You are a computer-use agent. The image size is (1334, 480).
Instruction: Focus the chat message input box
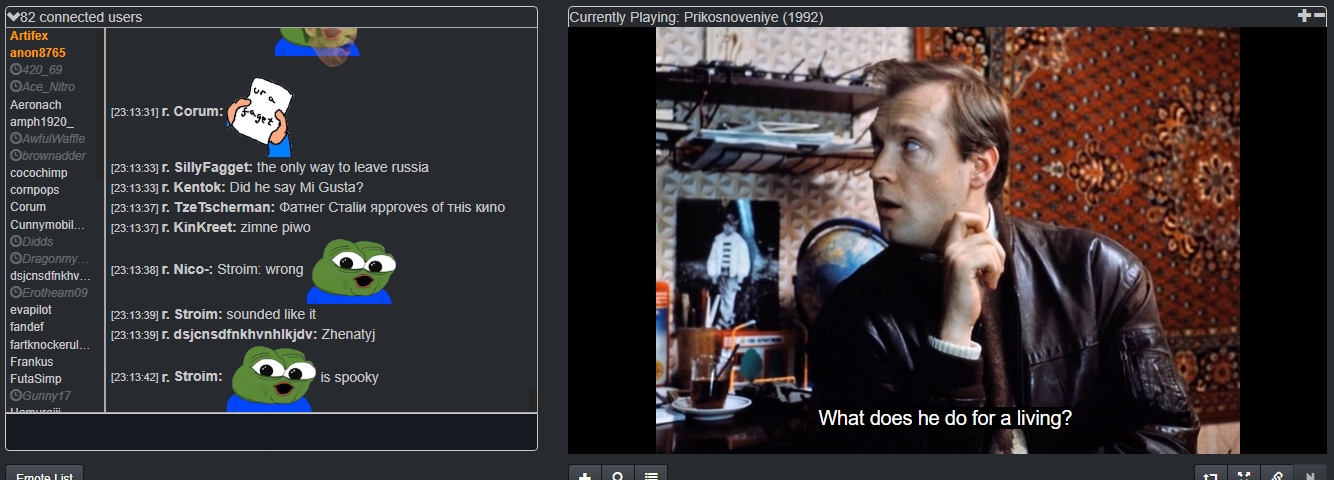tap(271, 431)
